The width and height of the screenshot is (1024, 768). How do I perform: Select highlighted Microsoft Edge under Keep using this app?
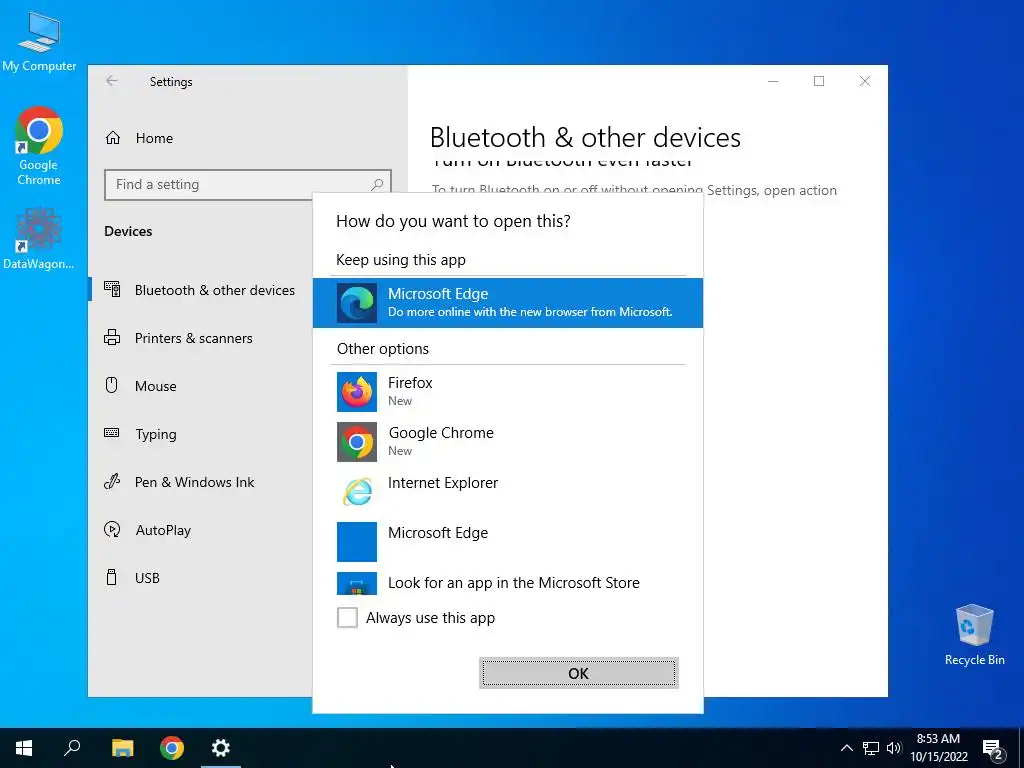tap(507, 303)
